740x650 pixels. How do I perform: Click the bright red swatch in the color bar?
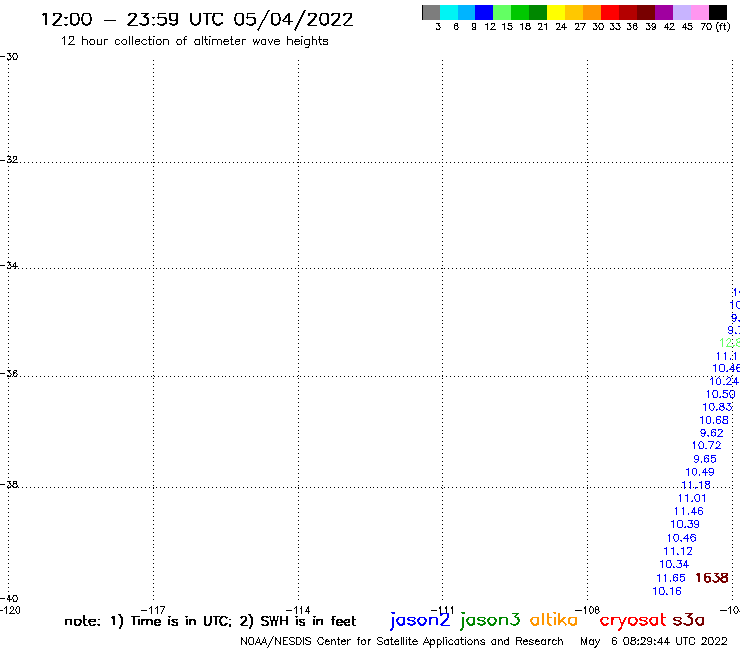610,12
